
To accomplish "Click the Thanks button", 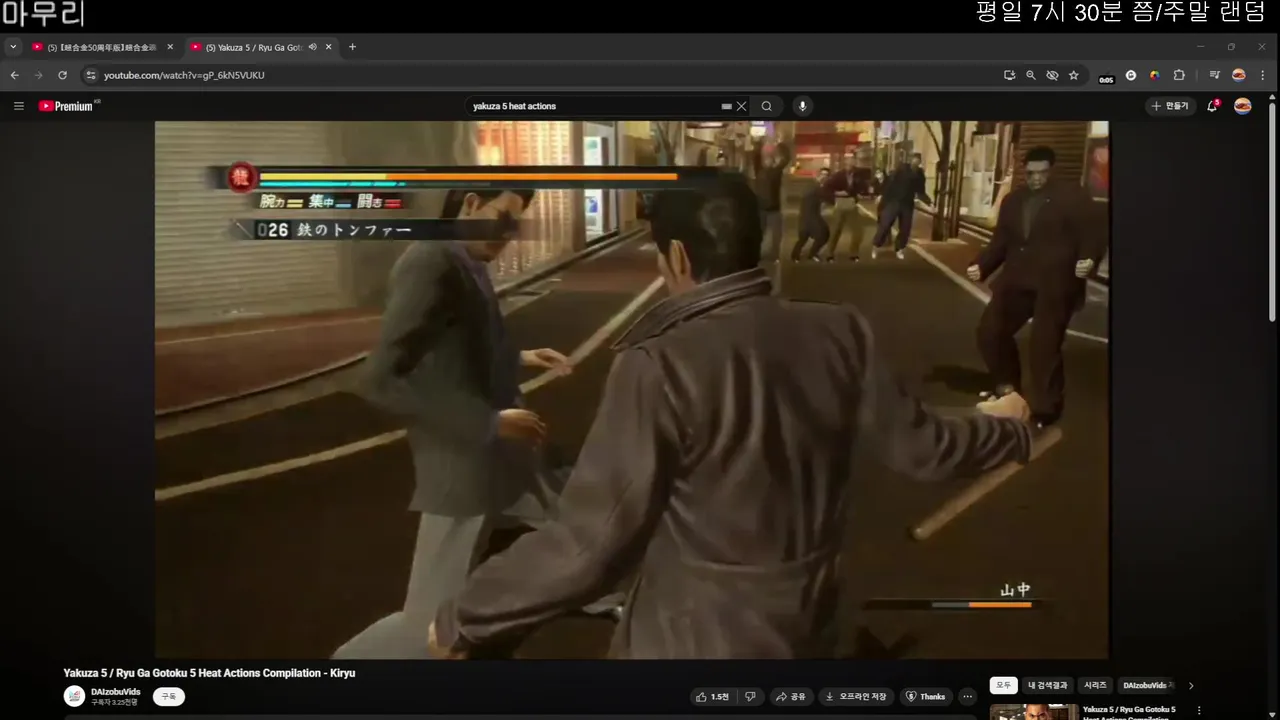I will click(926, 696).
